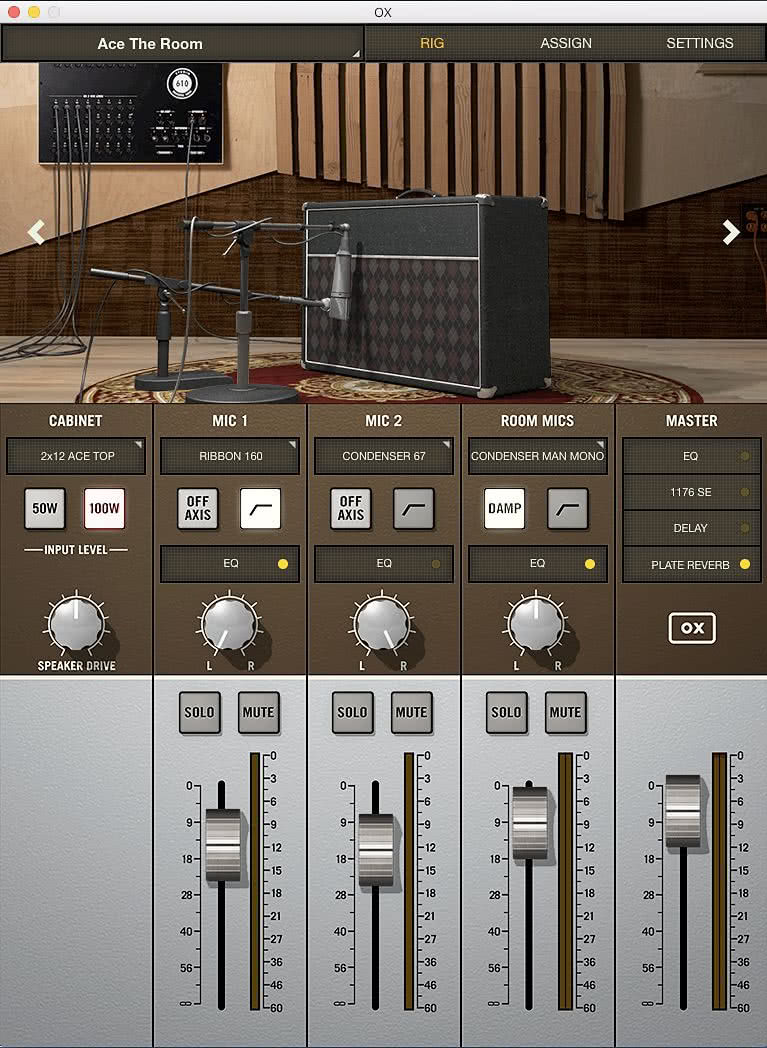
Task: Click the Mic 1 low-cut filter icon
Action: [x=261, y=509]
